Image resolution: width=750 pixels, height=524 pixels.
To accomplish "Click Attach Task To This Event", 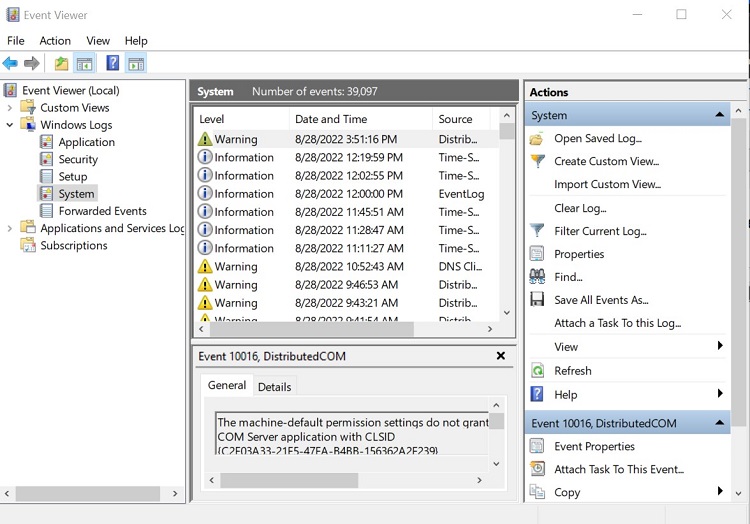I will point(619,469).
